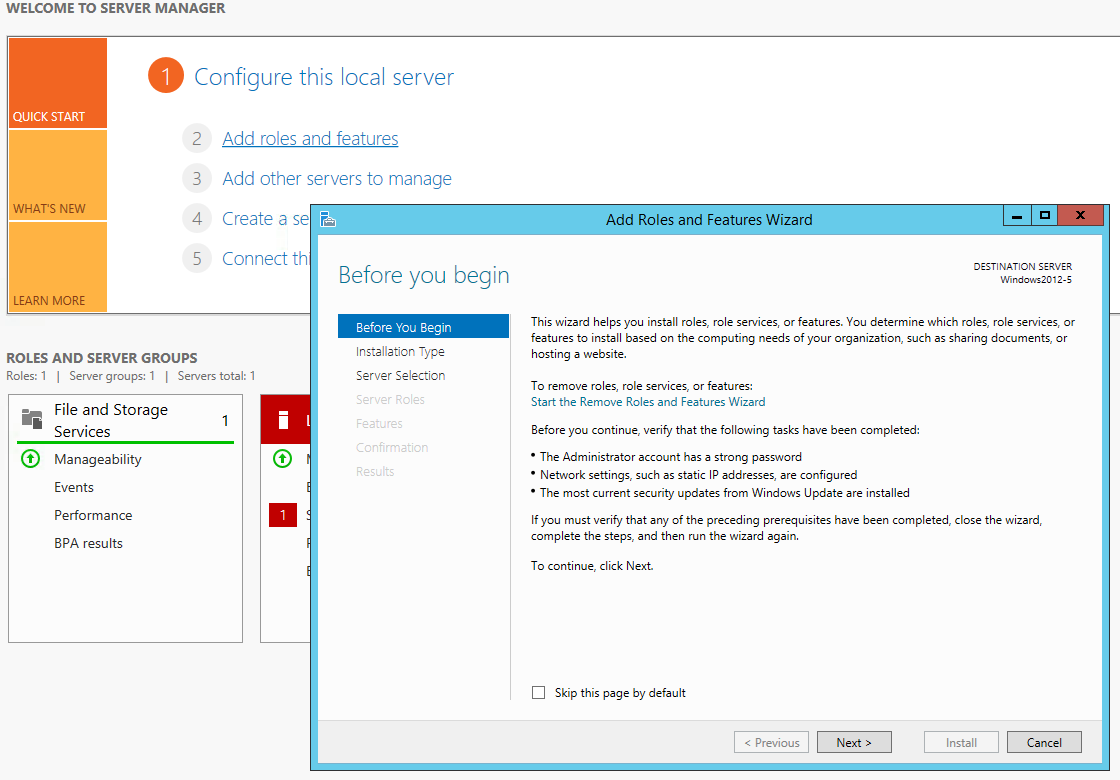This screenshot has width=1120, height=780.
Task: Select Server Selection wizard step
Action: pyautogui.click(x=400, y=375)
